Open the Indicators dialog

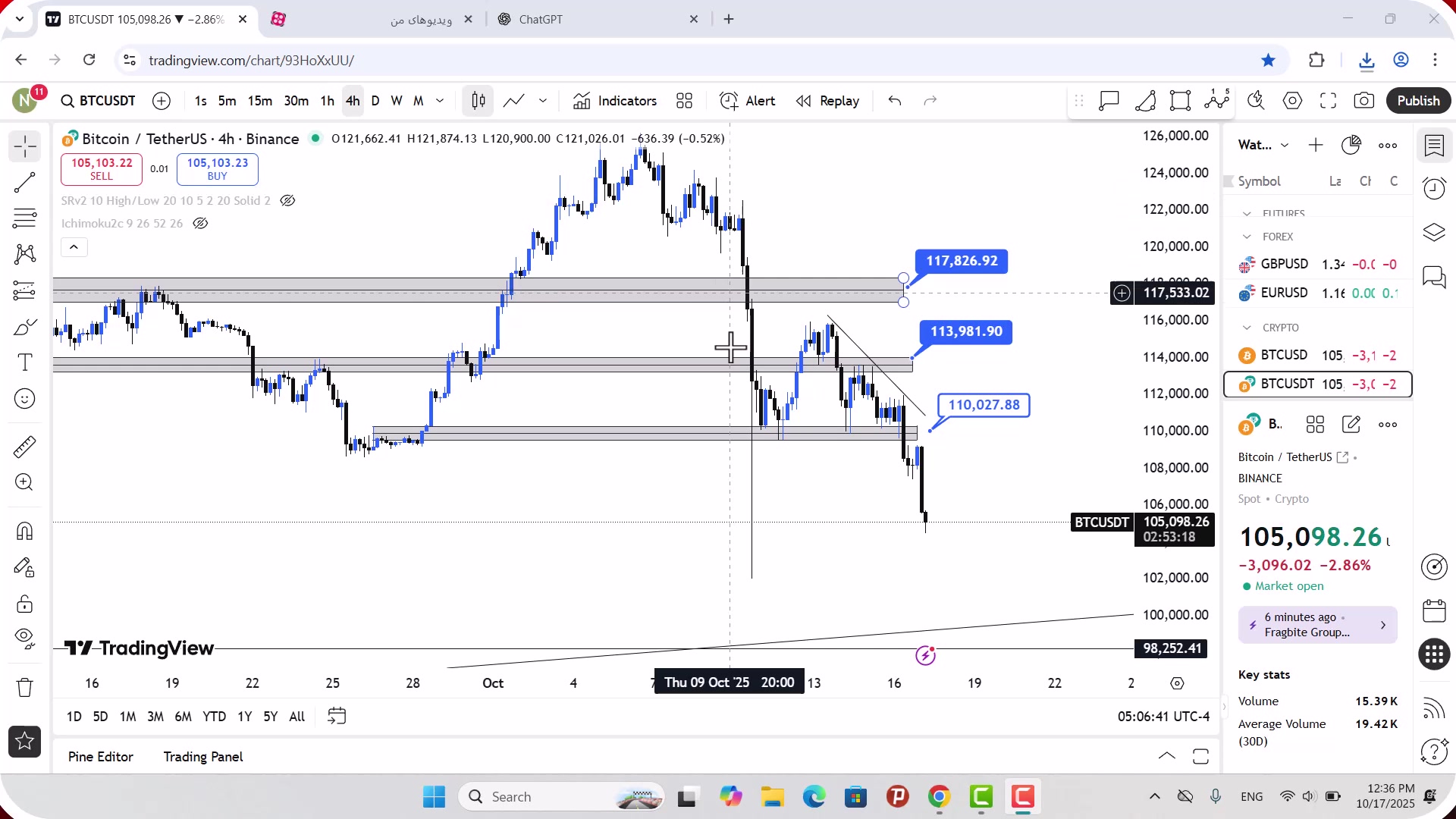pyautogui.click(x=615, y=101)
